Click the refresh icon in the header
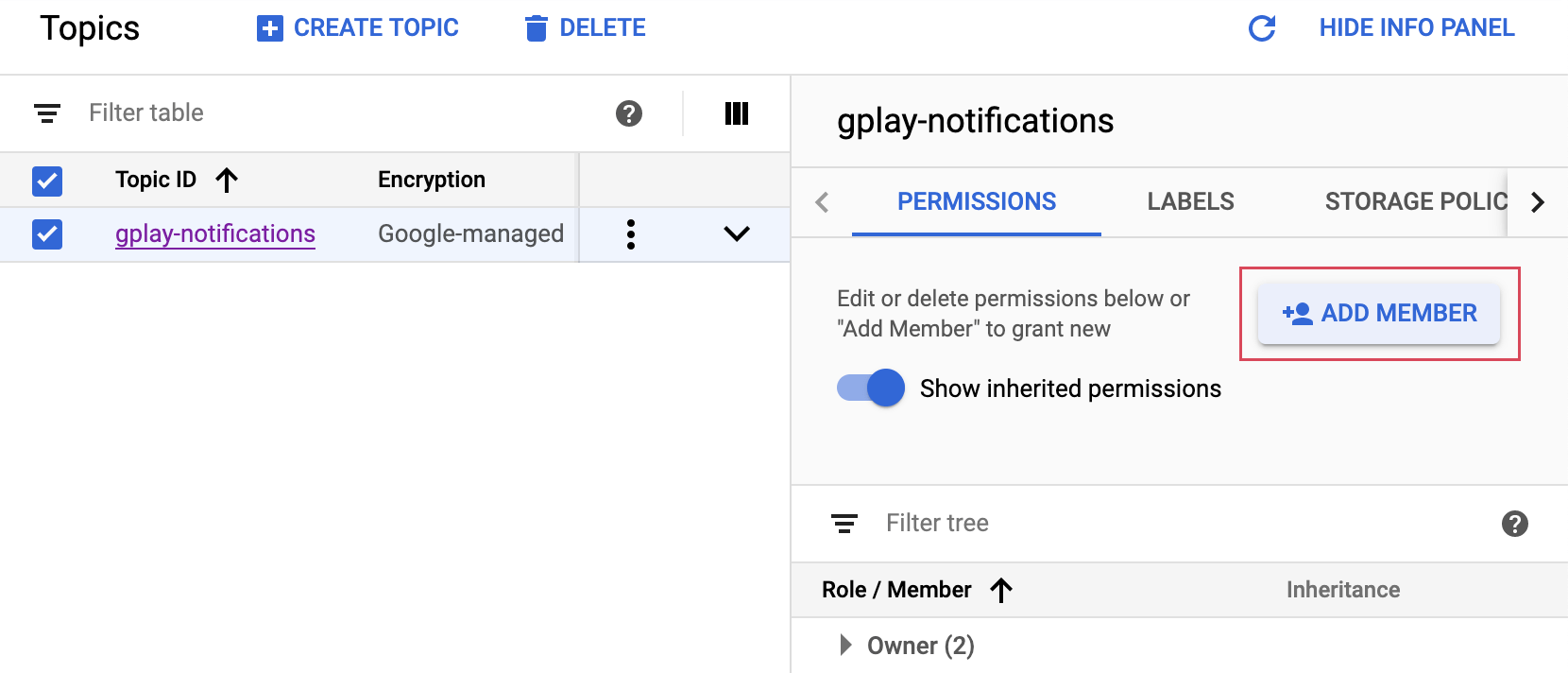This screenshot has height=673, width=1568. 1262,28
